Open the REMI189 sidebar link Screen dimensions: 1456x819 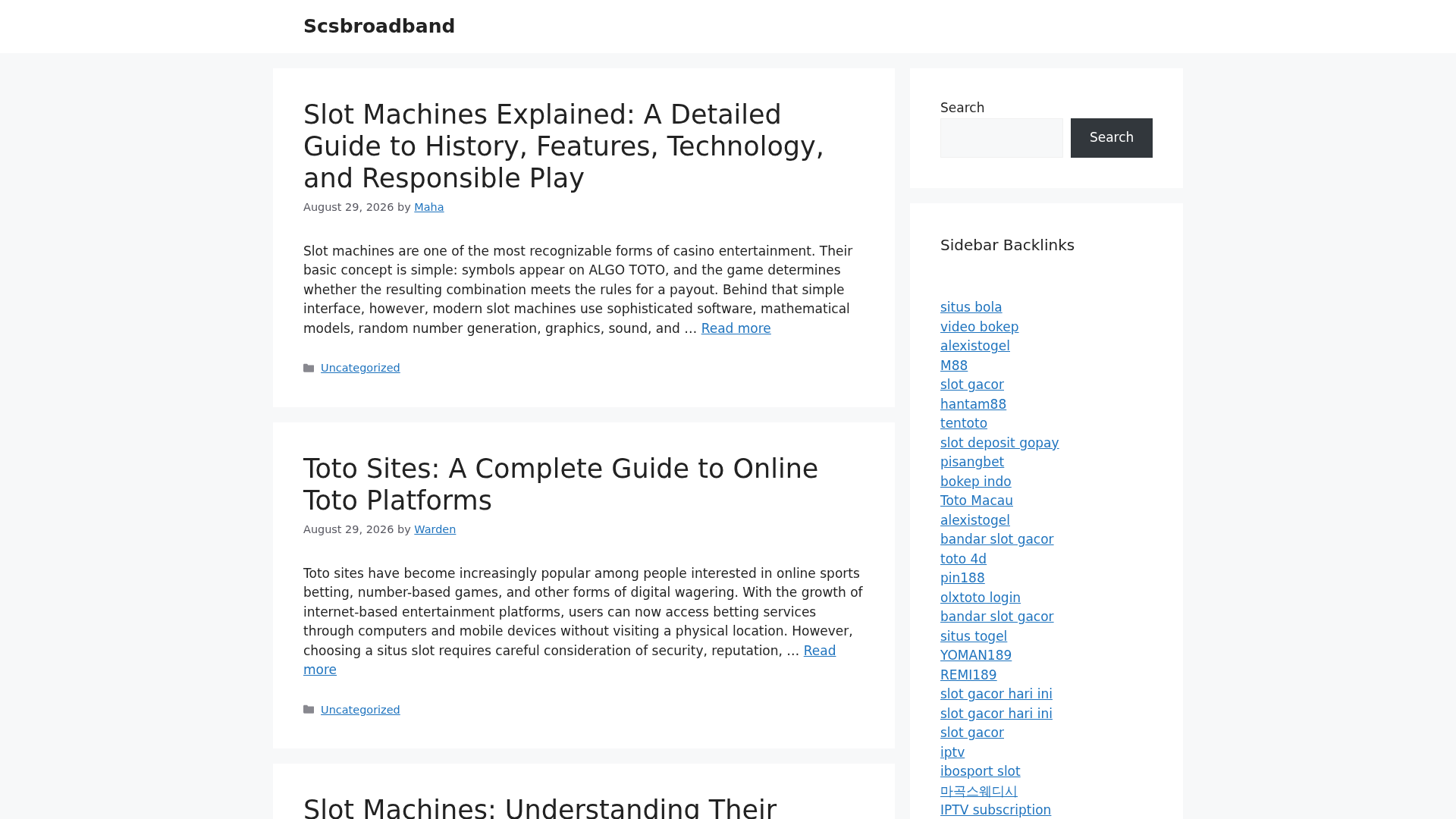coord(968,675)
